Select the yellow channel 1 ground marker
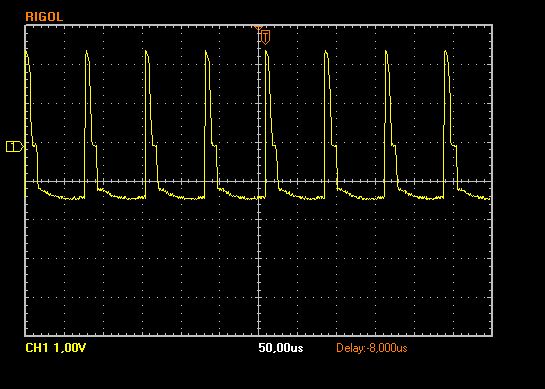Viewport: 545px width, 389px height. 15,147
